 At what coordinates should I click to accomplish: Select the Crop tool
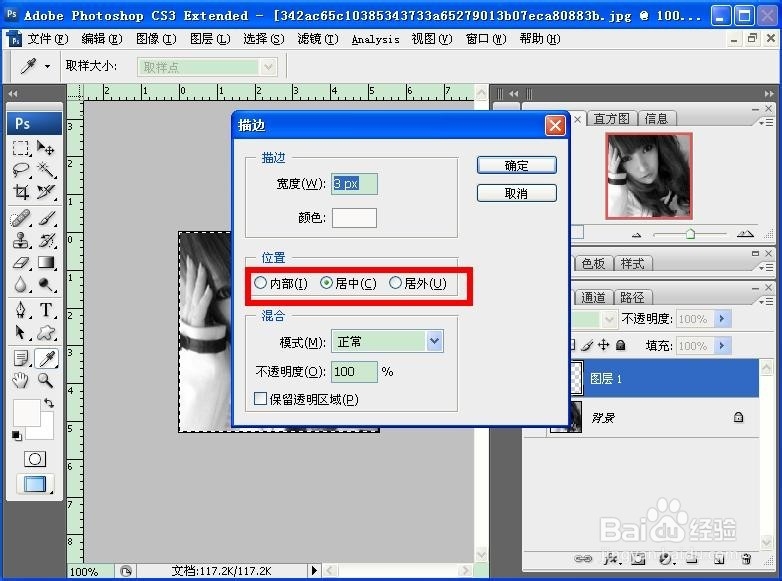tap(20, 192)
